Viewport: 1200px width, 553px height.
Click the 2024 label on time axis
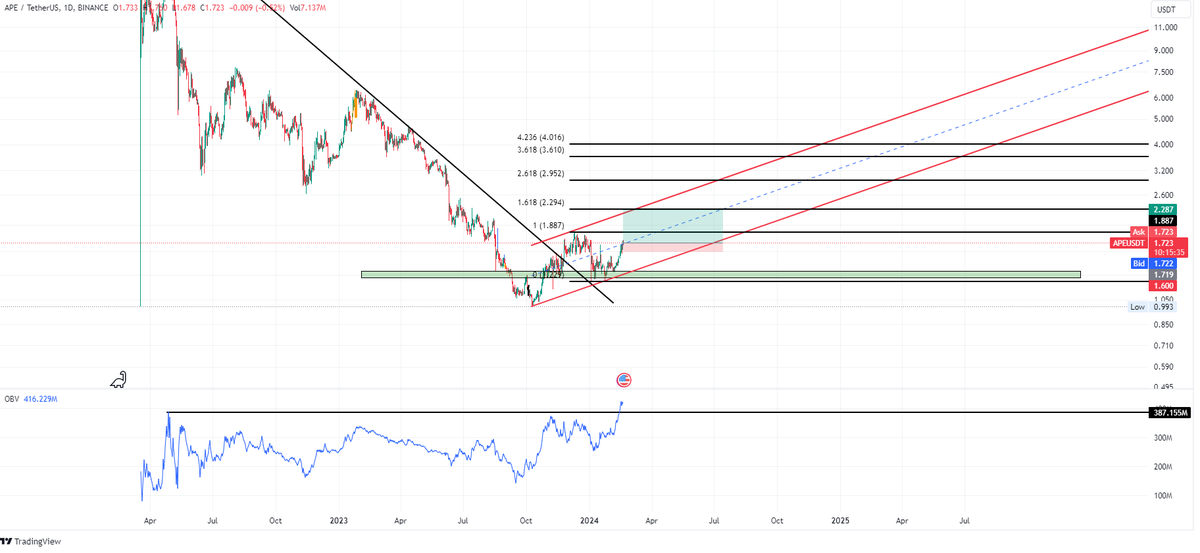(x=589, y=521)
